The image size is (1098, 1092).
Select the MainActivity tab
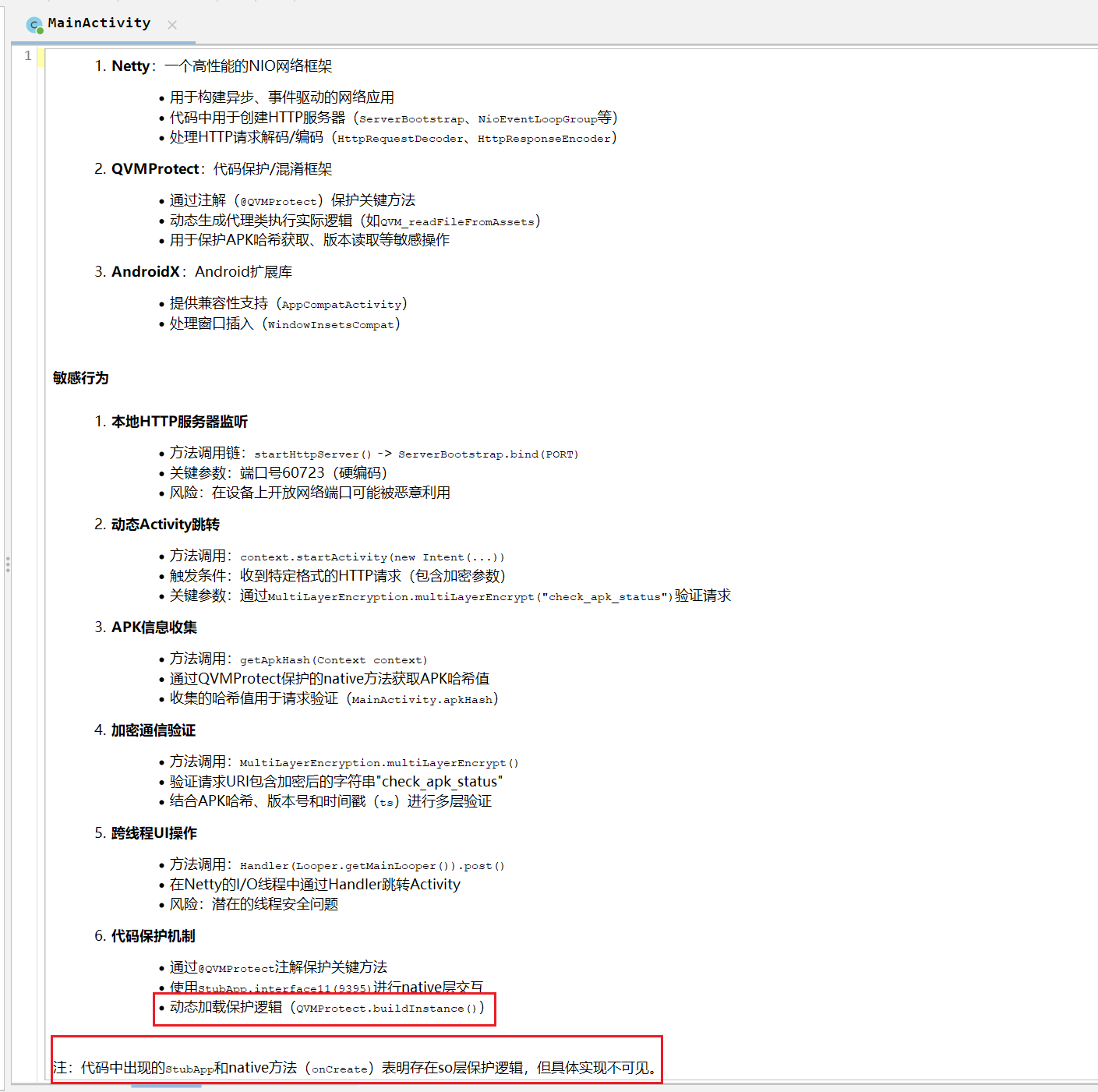(x=99, y=23)
